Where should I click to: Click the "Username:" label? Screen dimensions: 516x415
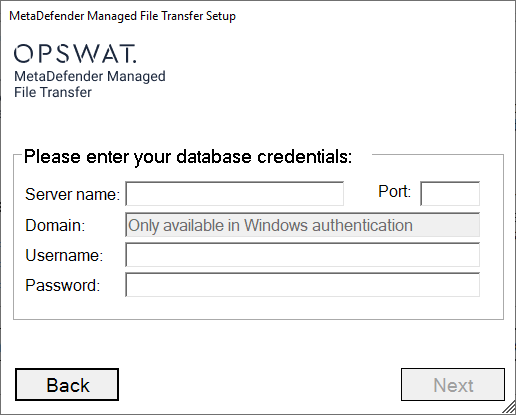click(x=64, y=255)
